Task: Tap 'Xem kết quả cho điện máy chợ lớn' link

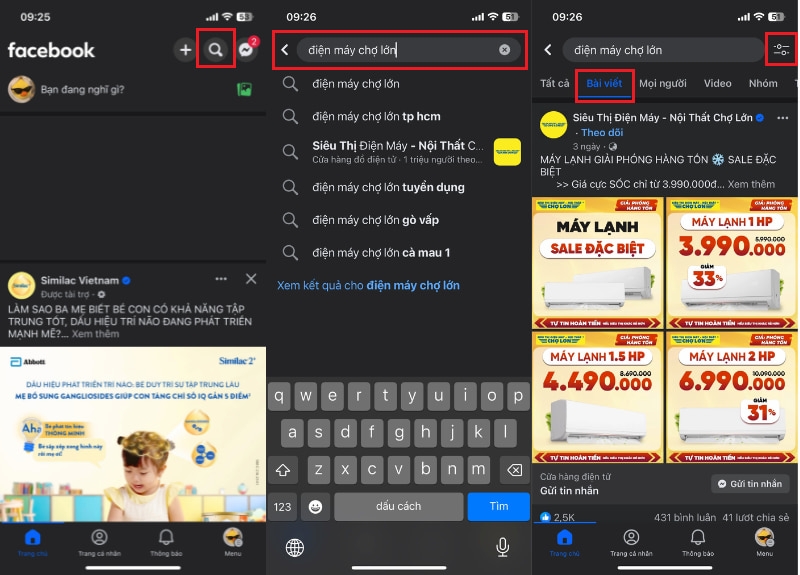Action: coord(368,285)
